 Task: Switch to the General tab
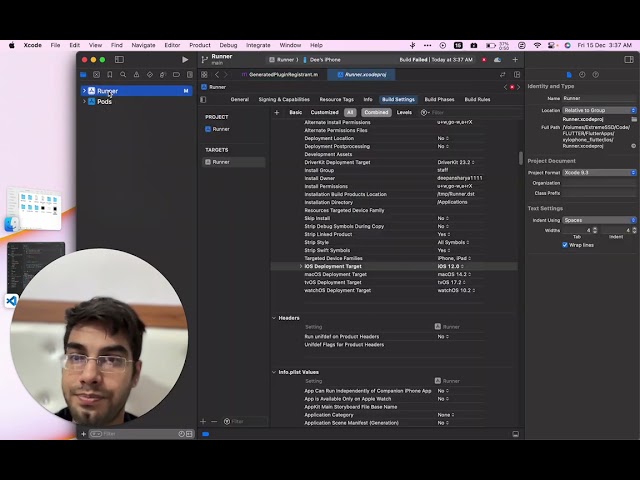[x=240, y=100]
